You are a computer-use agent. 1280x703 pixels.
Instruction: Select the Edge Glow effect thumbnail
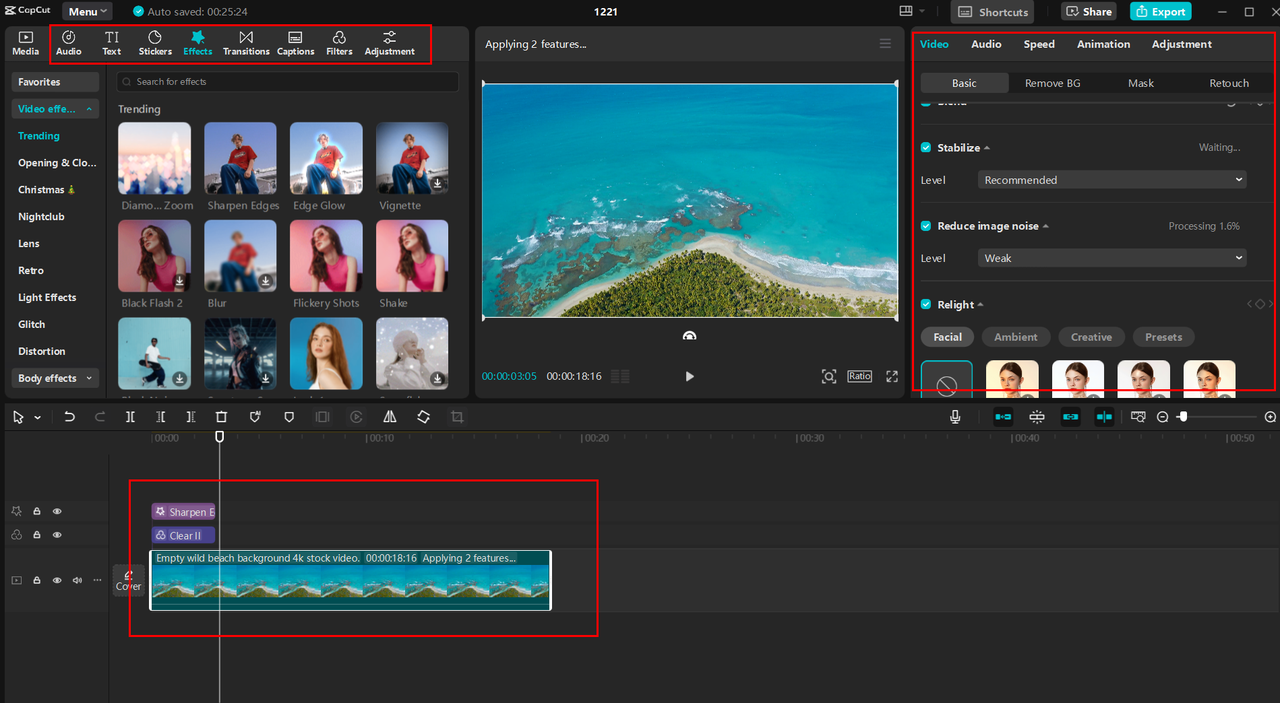(x=326, y=158)
